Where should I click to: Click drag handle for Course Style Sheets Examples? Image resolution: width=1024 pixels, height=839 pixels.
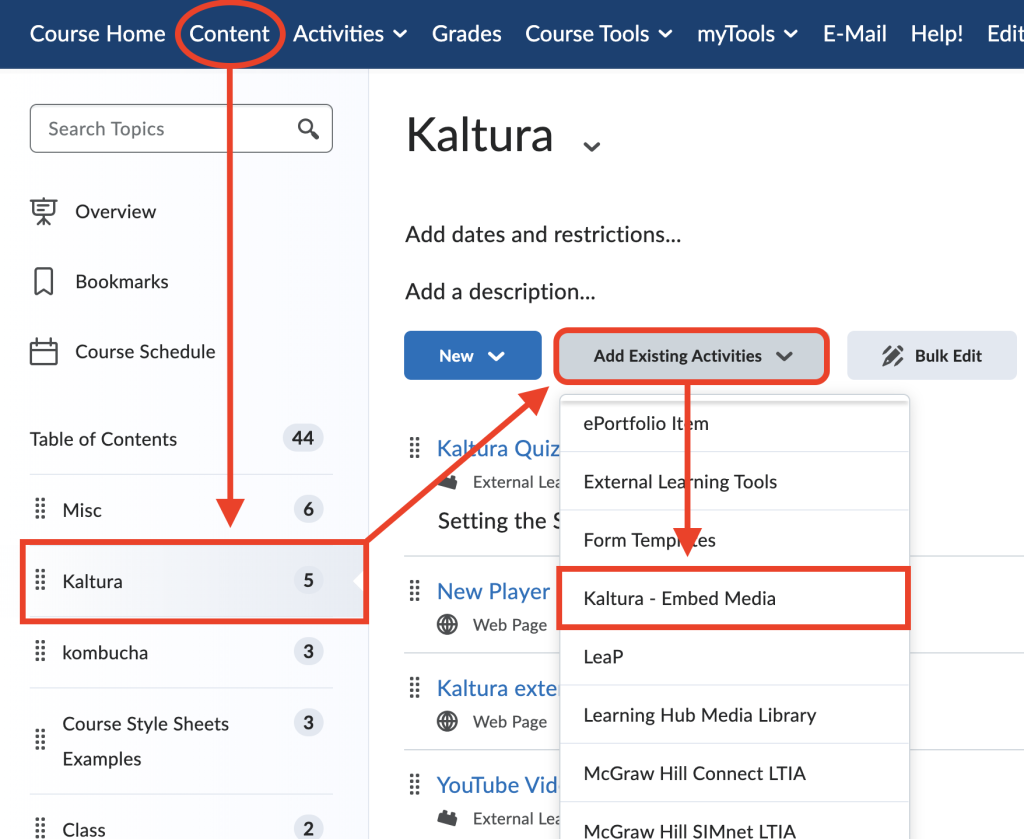click(x=40, y=740)
